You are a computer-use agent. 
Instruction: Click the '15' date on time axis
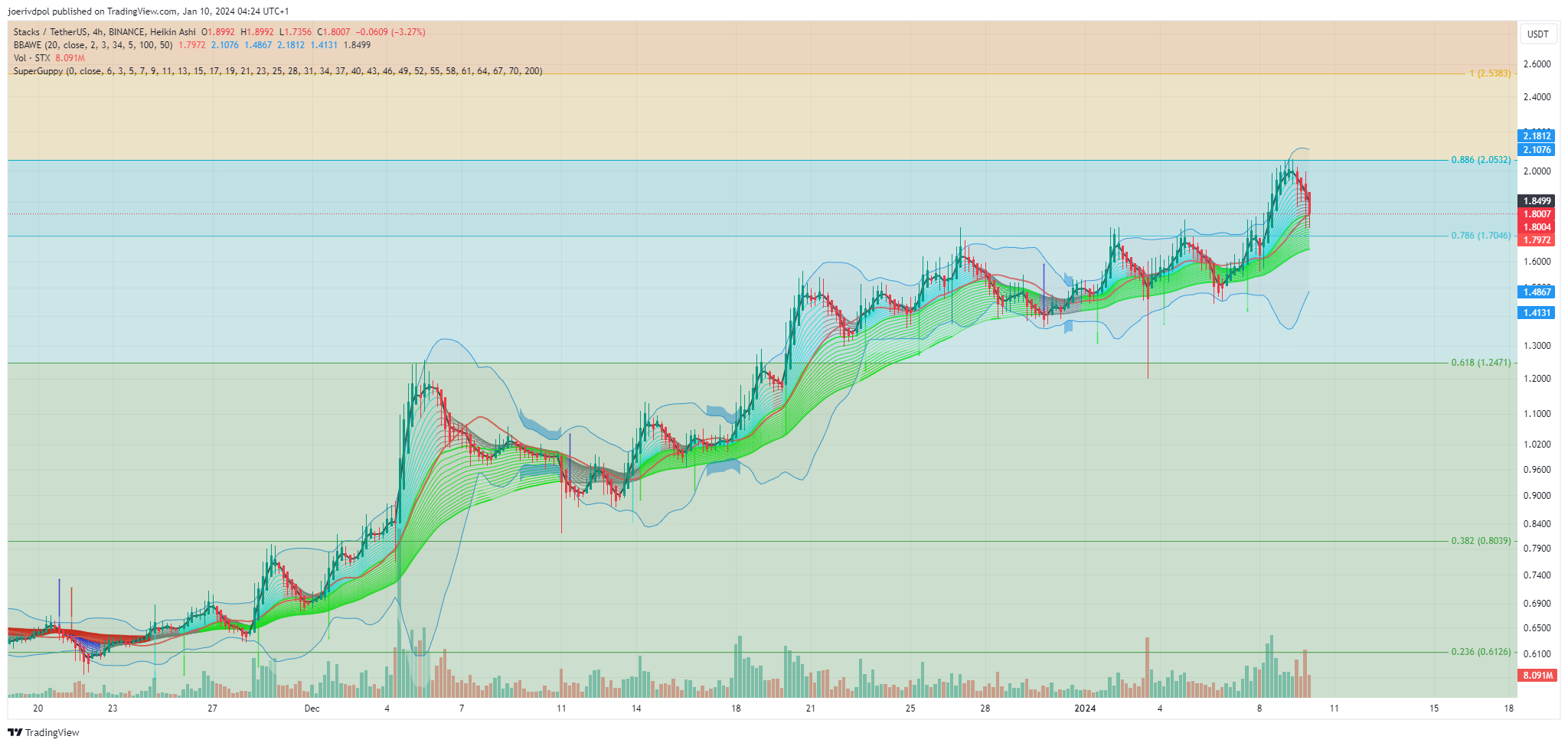tap(1433, 709)
